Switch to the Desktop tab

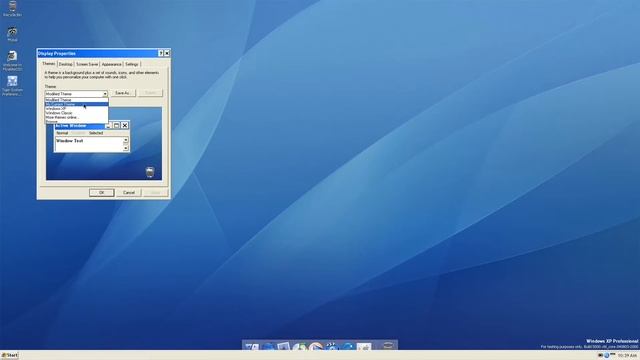click(x=65, y=64)
